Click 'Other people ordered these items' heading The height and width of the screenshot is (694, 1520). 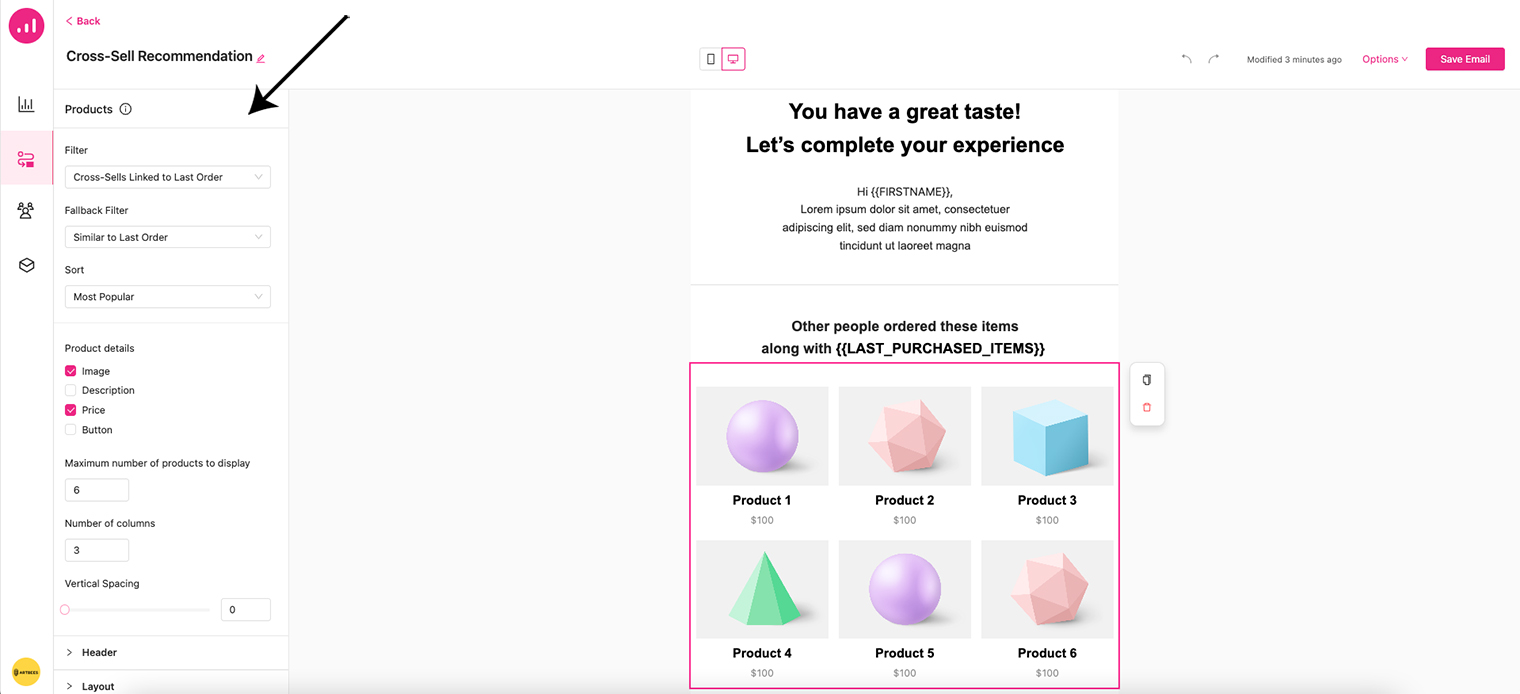(905, 326)
